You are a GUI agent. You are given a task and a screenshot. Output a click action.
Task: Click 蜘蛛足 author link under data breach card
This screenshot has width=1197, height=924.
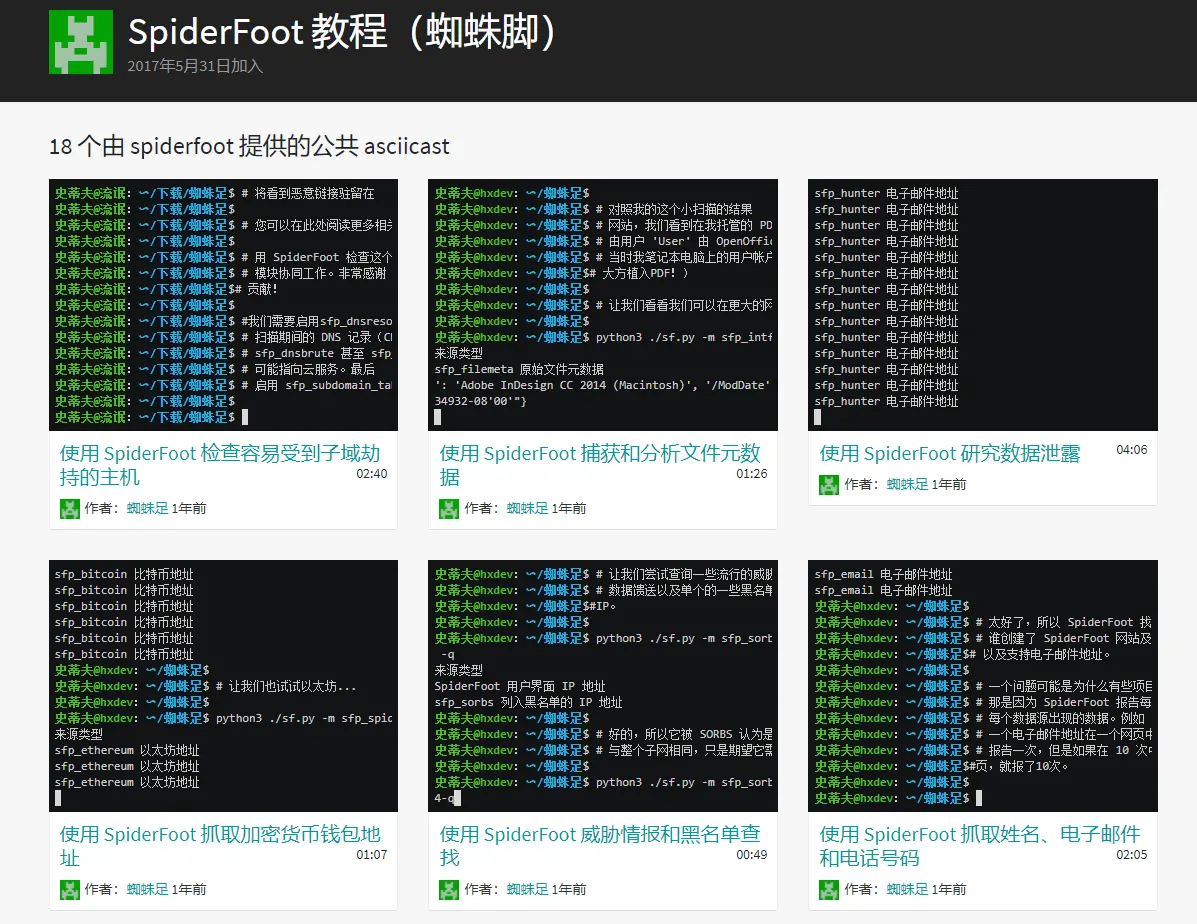click(907, 484)
